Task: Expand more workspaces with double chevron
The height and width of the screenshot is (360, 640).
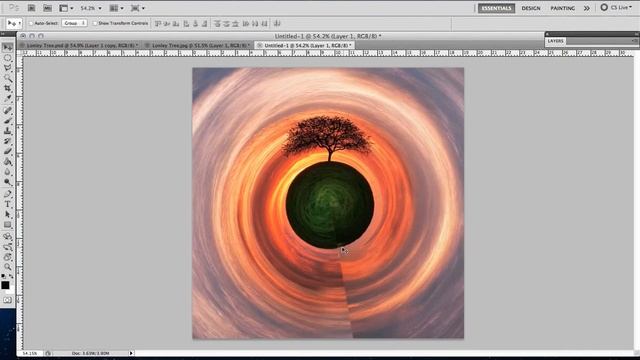Action: tap(587, 8)
